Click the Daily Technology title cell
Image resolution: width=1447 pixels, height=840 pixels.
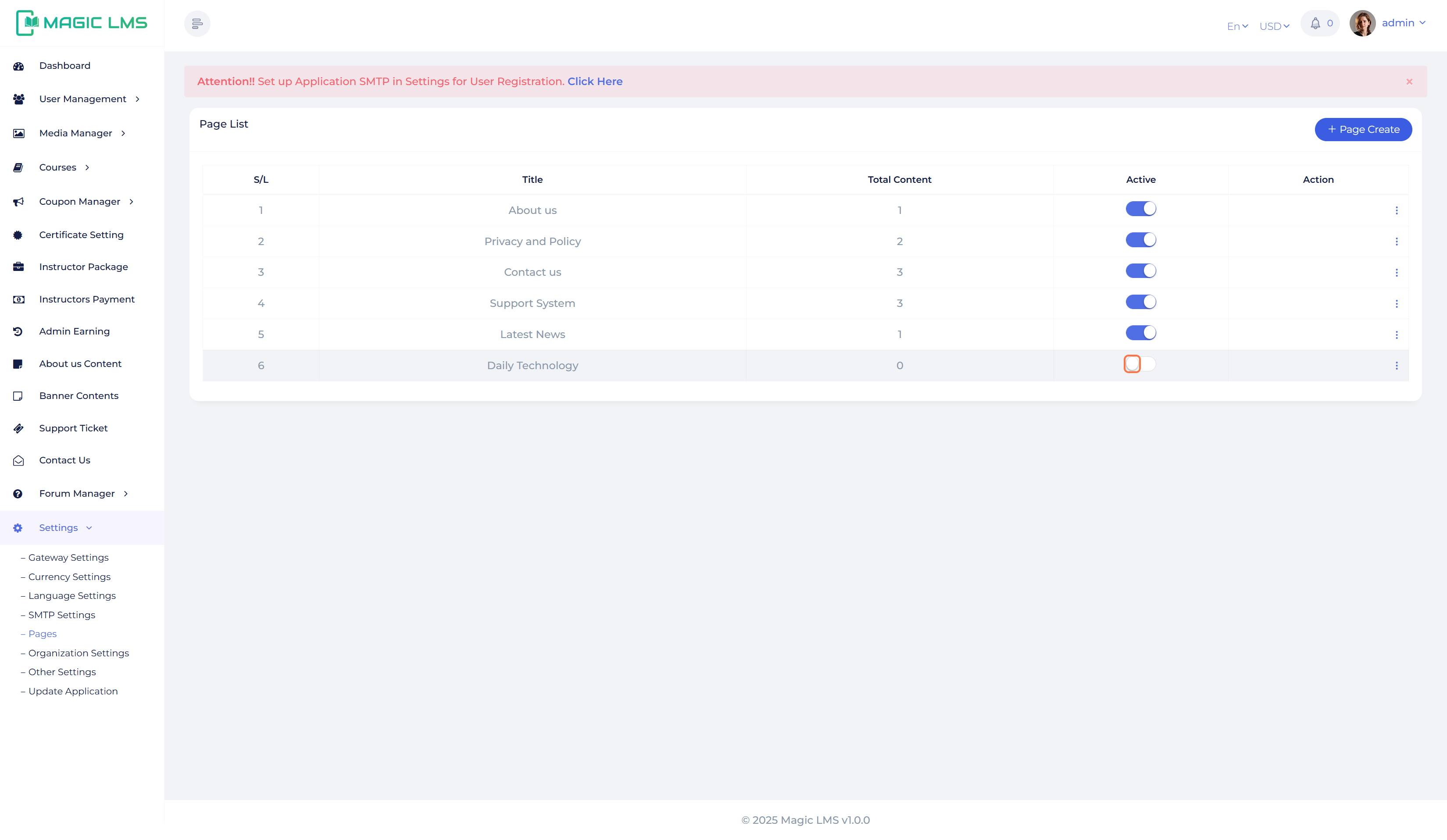click(x=532, y=366)
